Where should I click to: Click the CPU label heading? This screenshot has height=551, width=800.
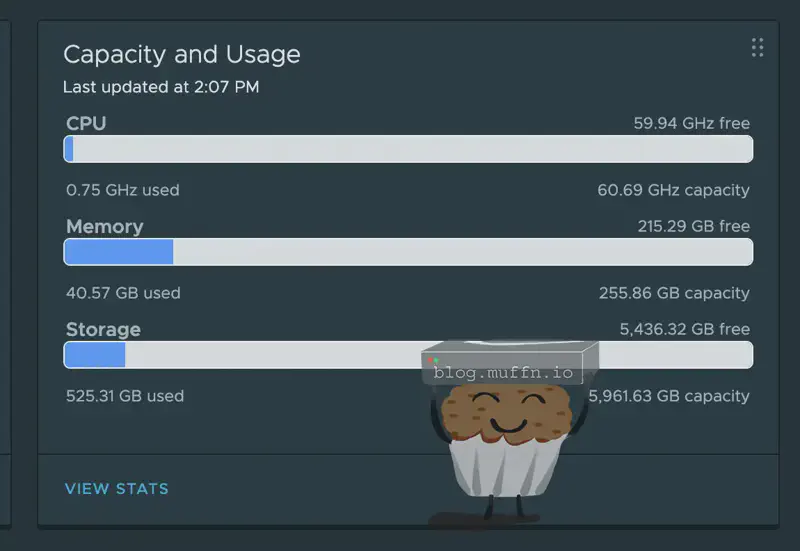pos(86,124)
